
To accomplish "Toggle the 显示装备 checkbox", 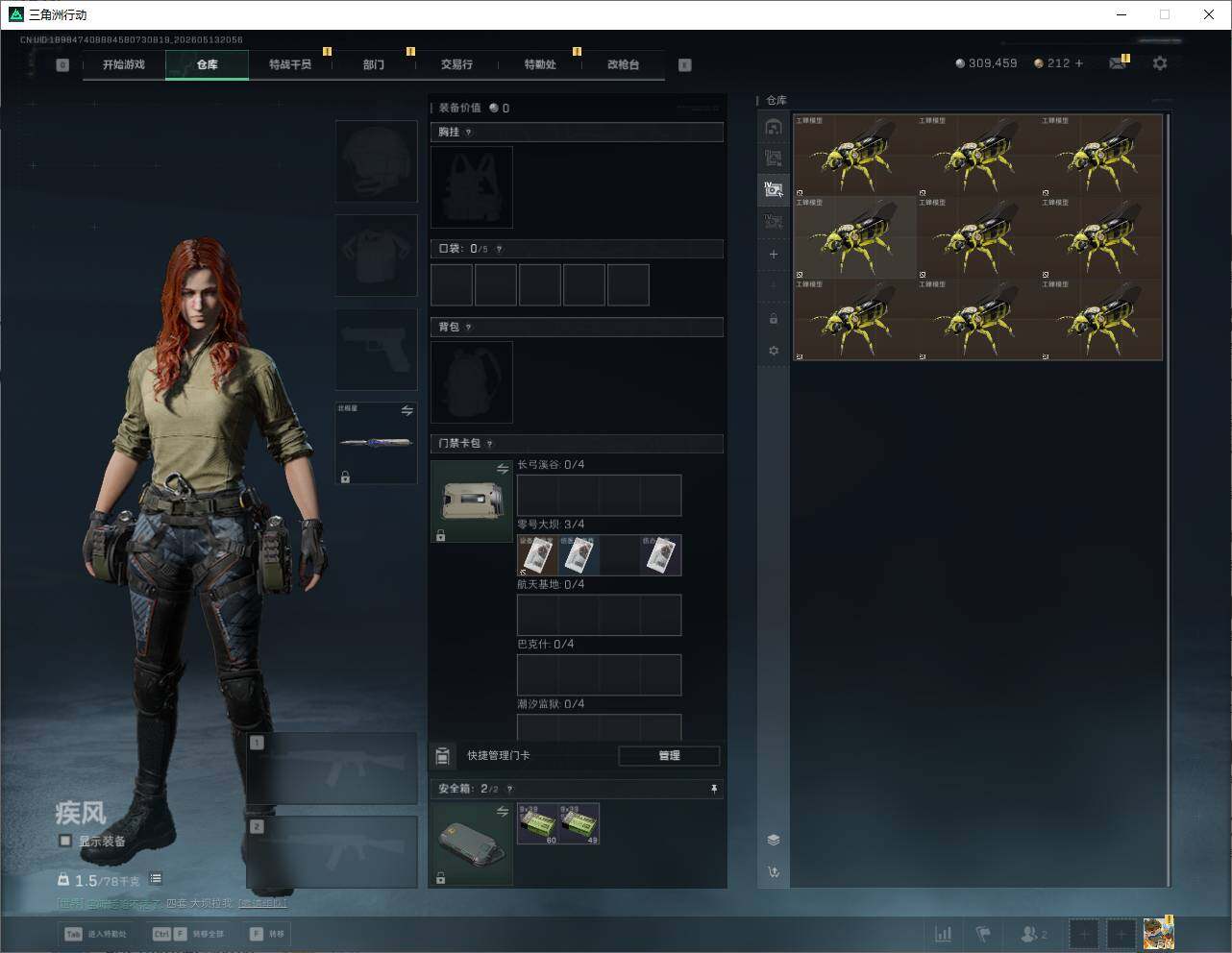I will pyautogui.click(x=65, y=841).
